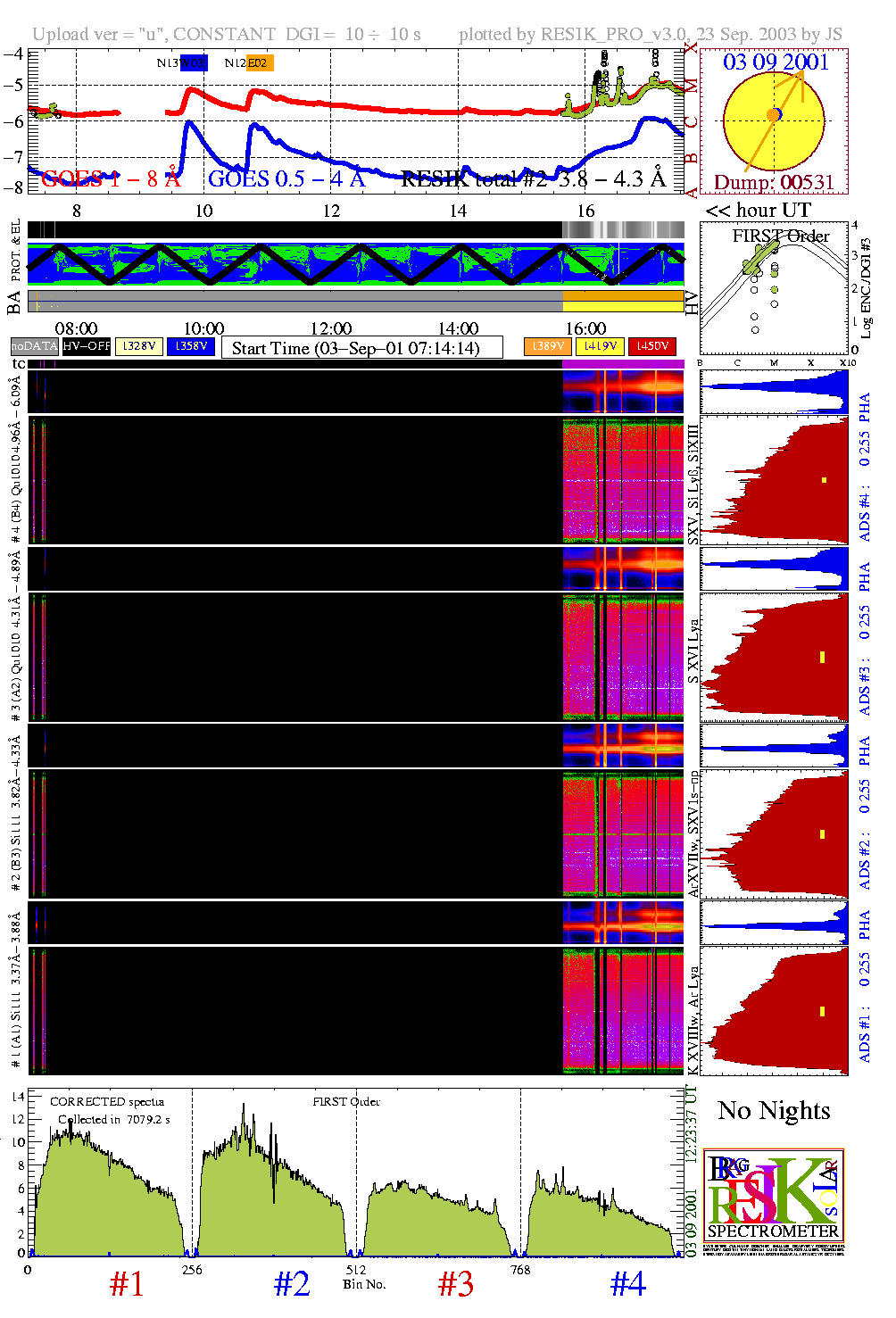Click the RESIK spectrometer logo
896x1318 pixels.
point(773,1200)
